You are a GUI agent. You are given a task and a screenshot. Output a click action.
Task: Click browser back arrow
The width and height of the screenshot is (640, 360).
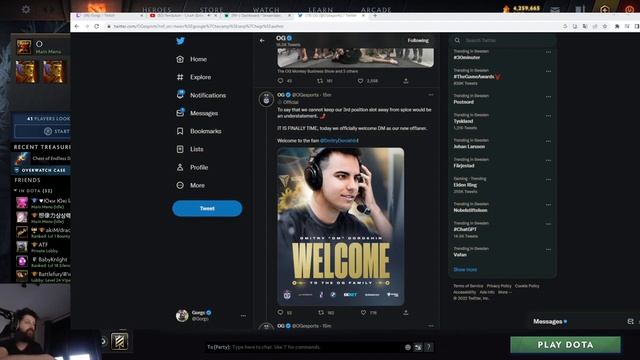point(77,26)
